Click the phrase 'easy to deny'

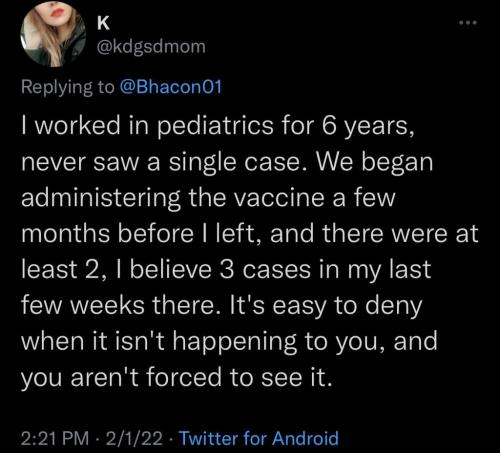(x=347, y=306)
